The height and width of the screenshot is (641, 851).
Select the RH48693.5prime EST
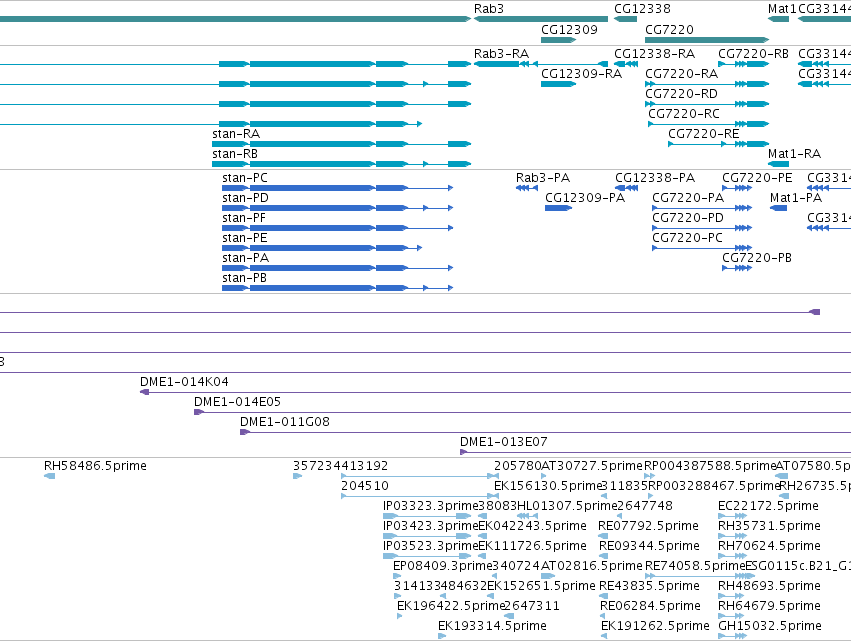[x=732, y=596]
